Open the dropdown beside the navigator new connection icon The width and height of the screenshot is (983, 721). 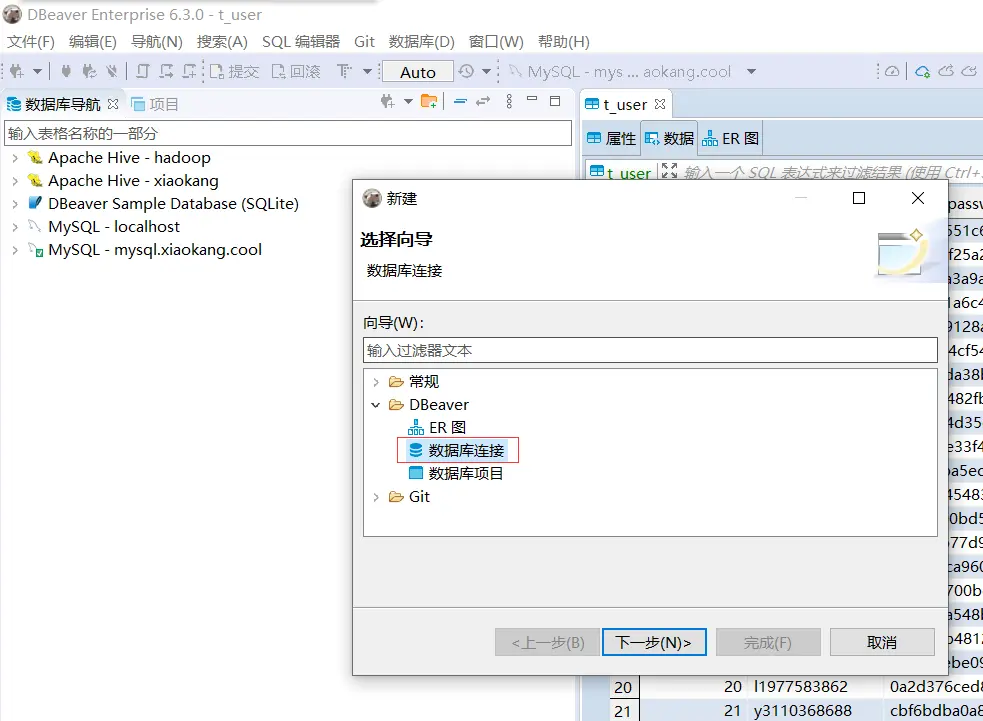pyautogui.click(x=408, y=101)
